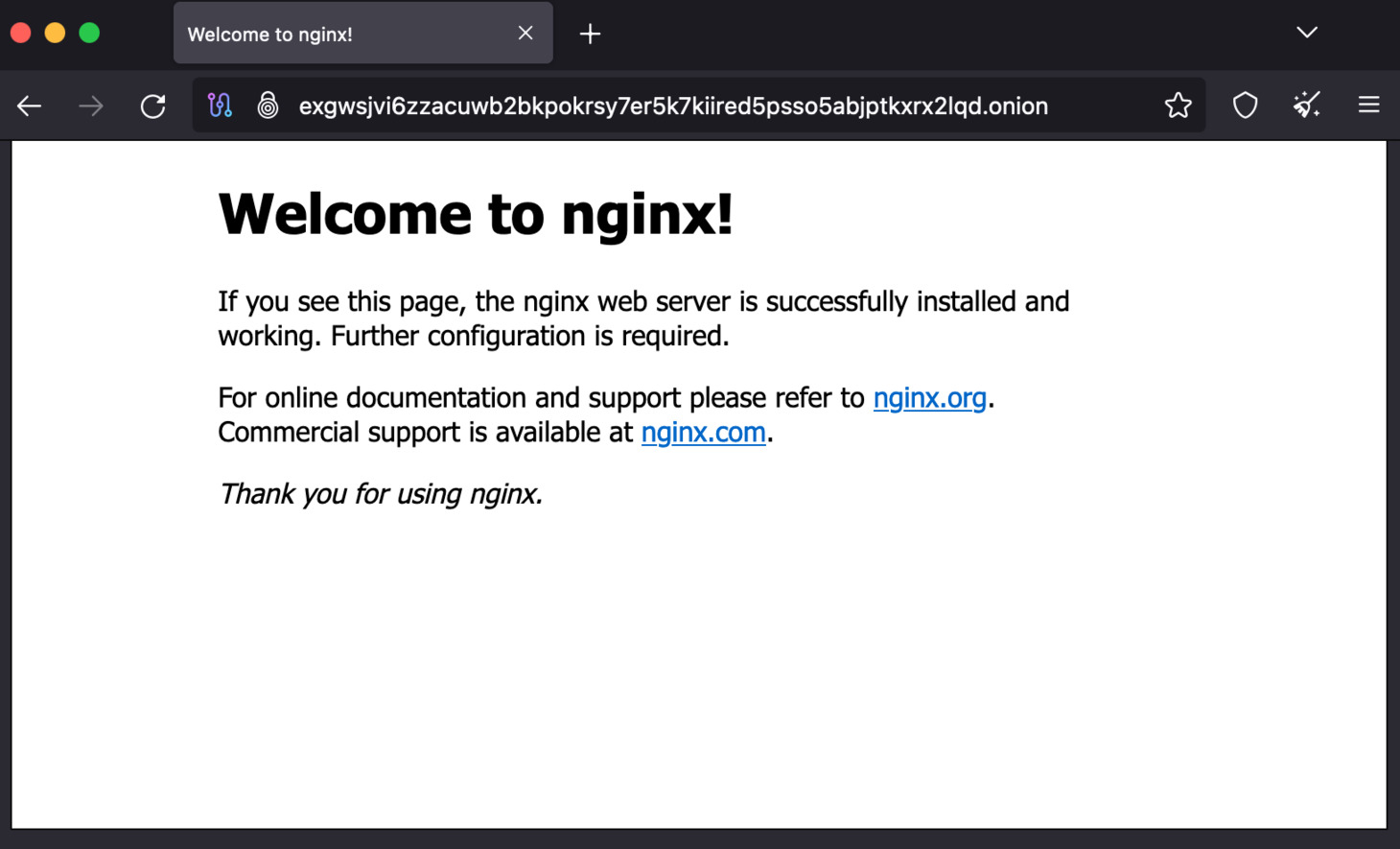Close the Welcome to nginx! tab
This screenshot has width=1400, height=849.
click(x=525, y=34)
